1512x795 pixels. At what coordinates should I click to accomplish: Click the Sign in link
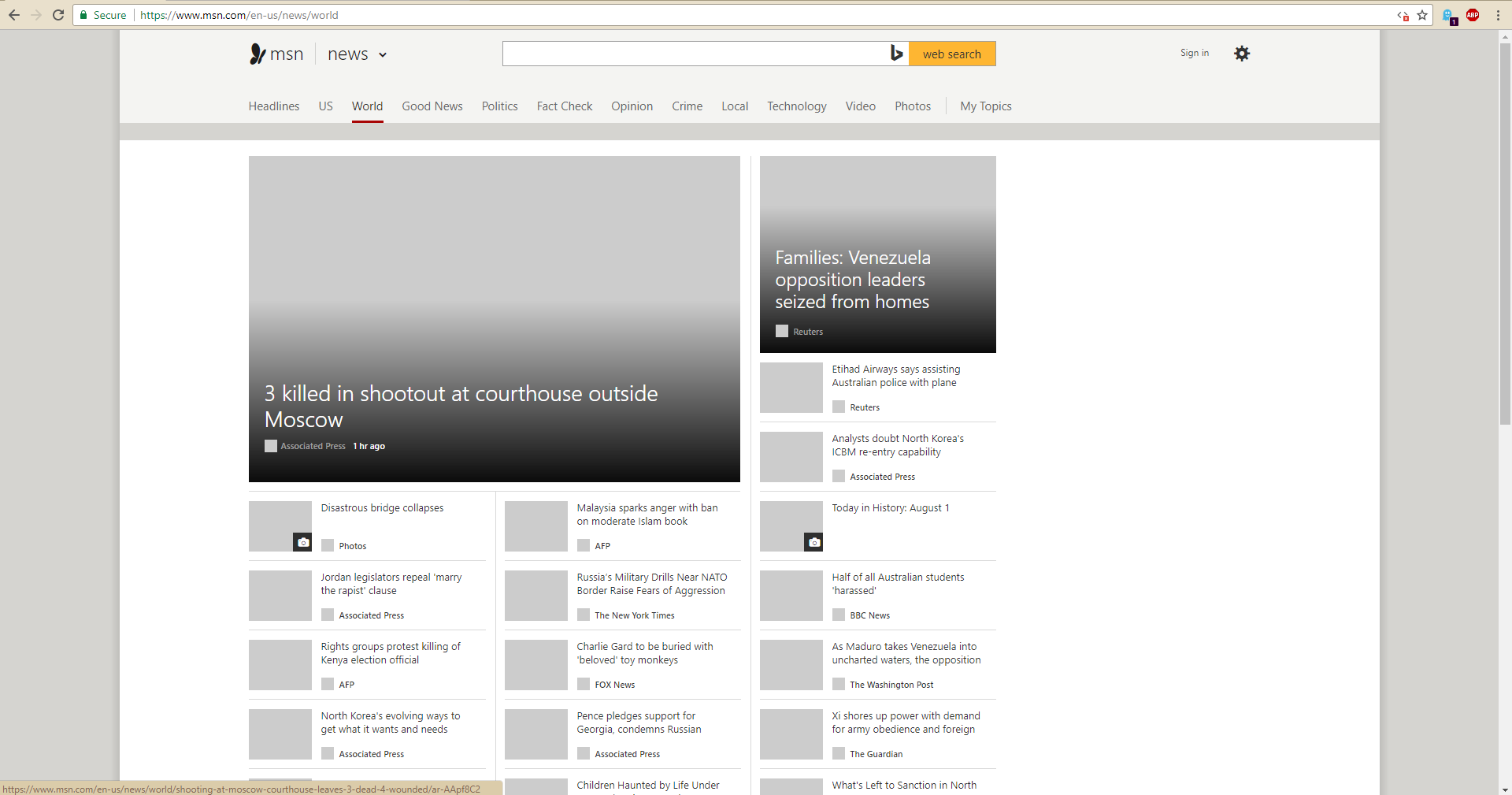pyautogui.click(x=1194, y=53)
